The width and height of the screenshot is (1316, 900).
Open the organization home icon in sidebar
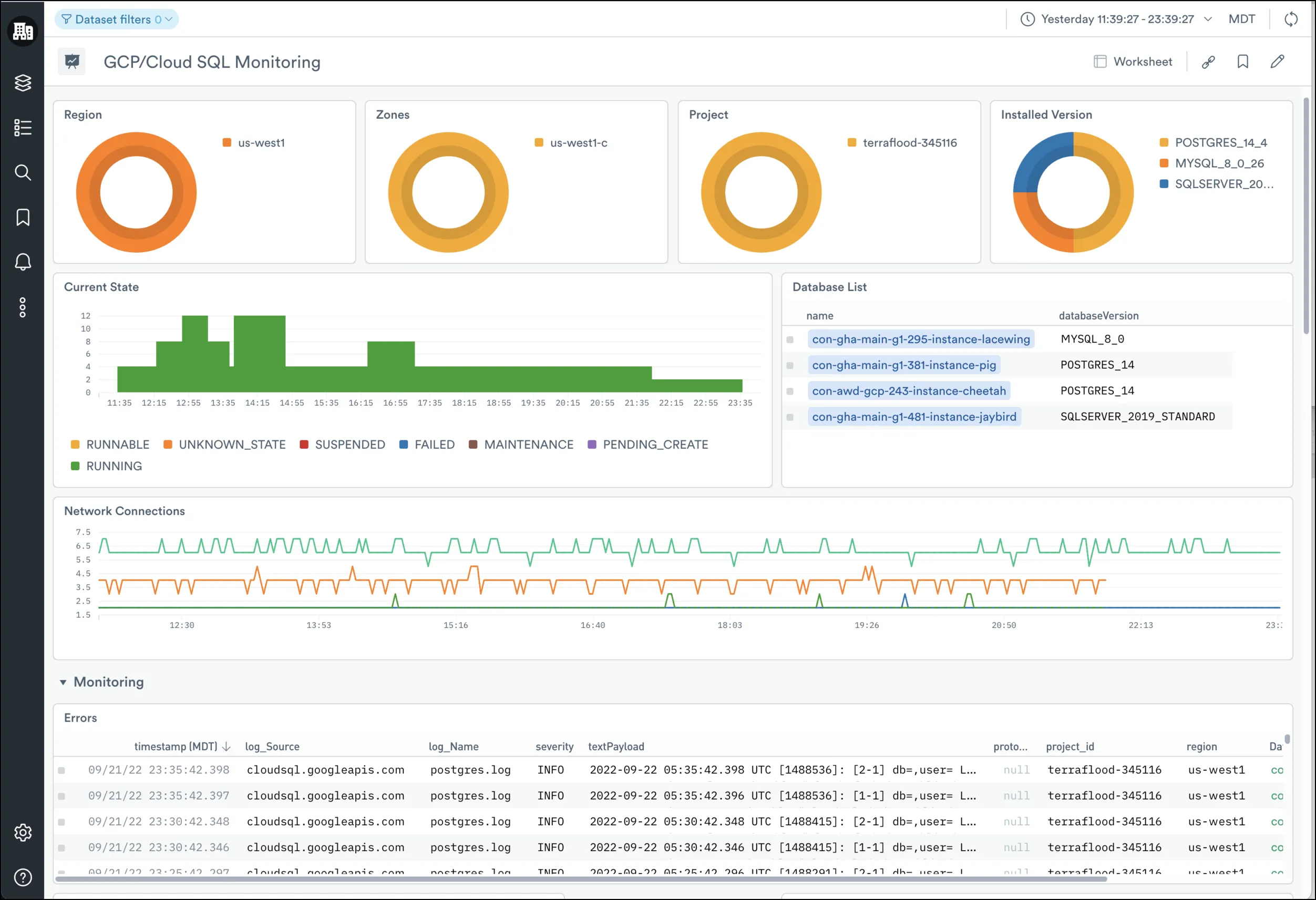pyautogui.click(x=23, y=31)
